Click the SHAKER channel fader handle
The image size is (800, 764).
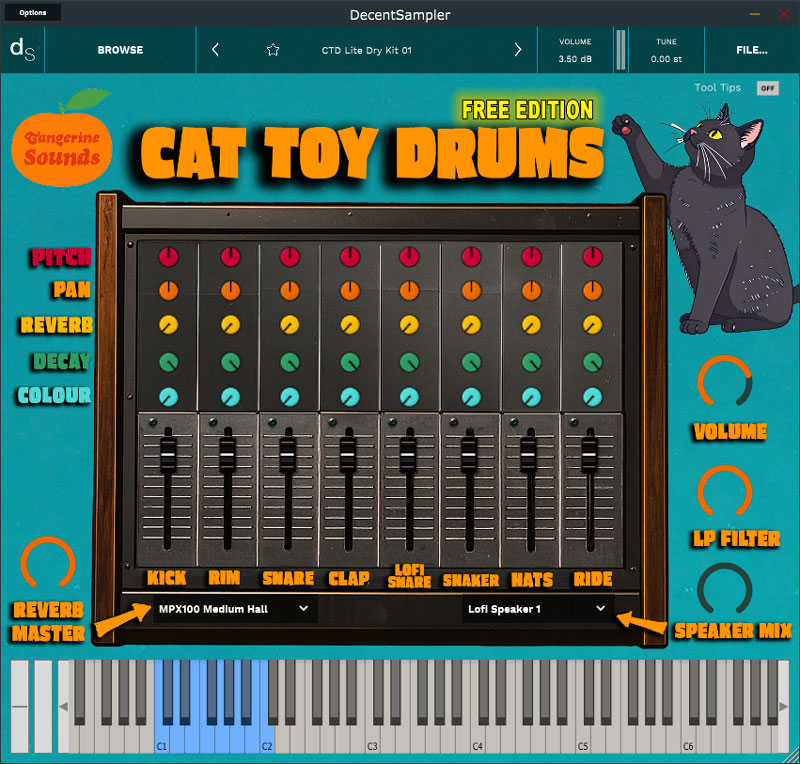469,454
